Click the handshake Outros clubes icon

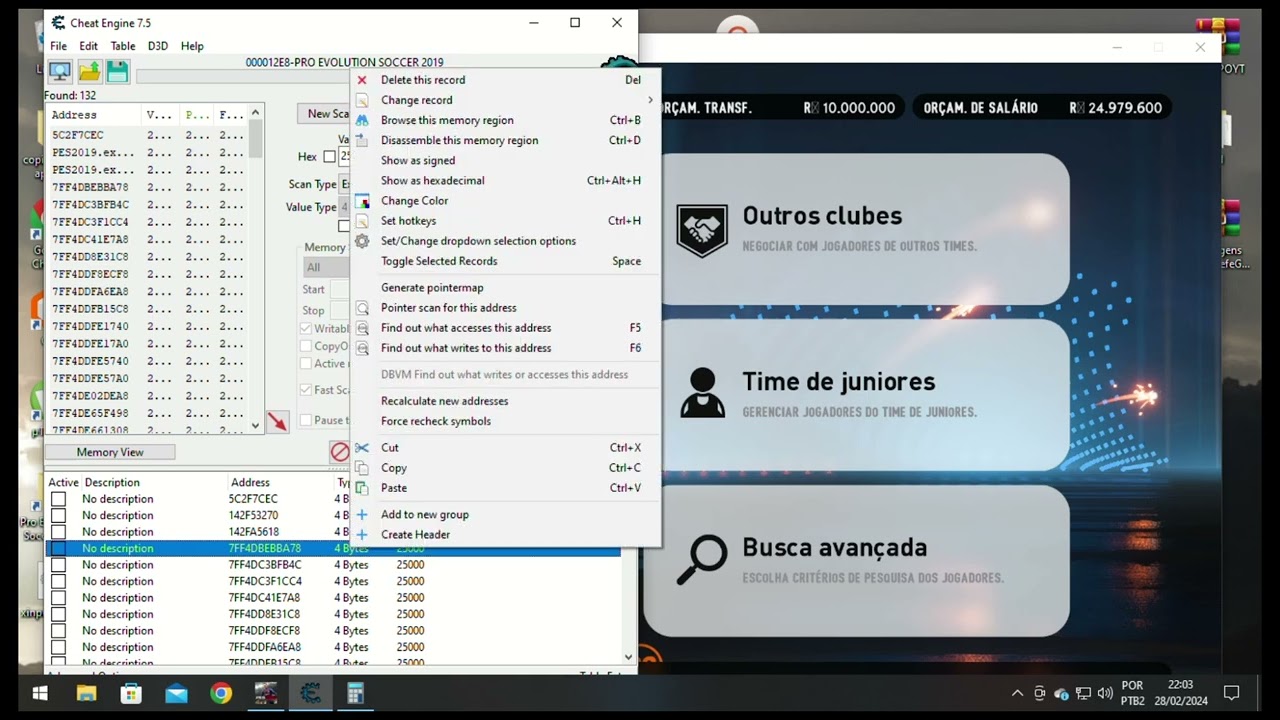[702, 230]
